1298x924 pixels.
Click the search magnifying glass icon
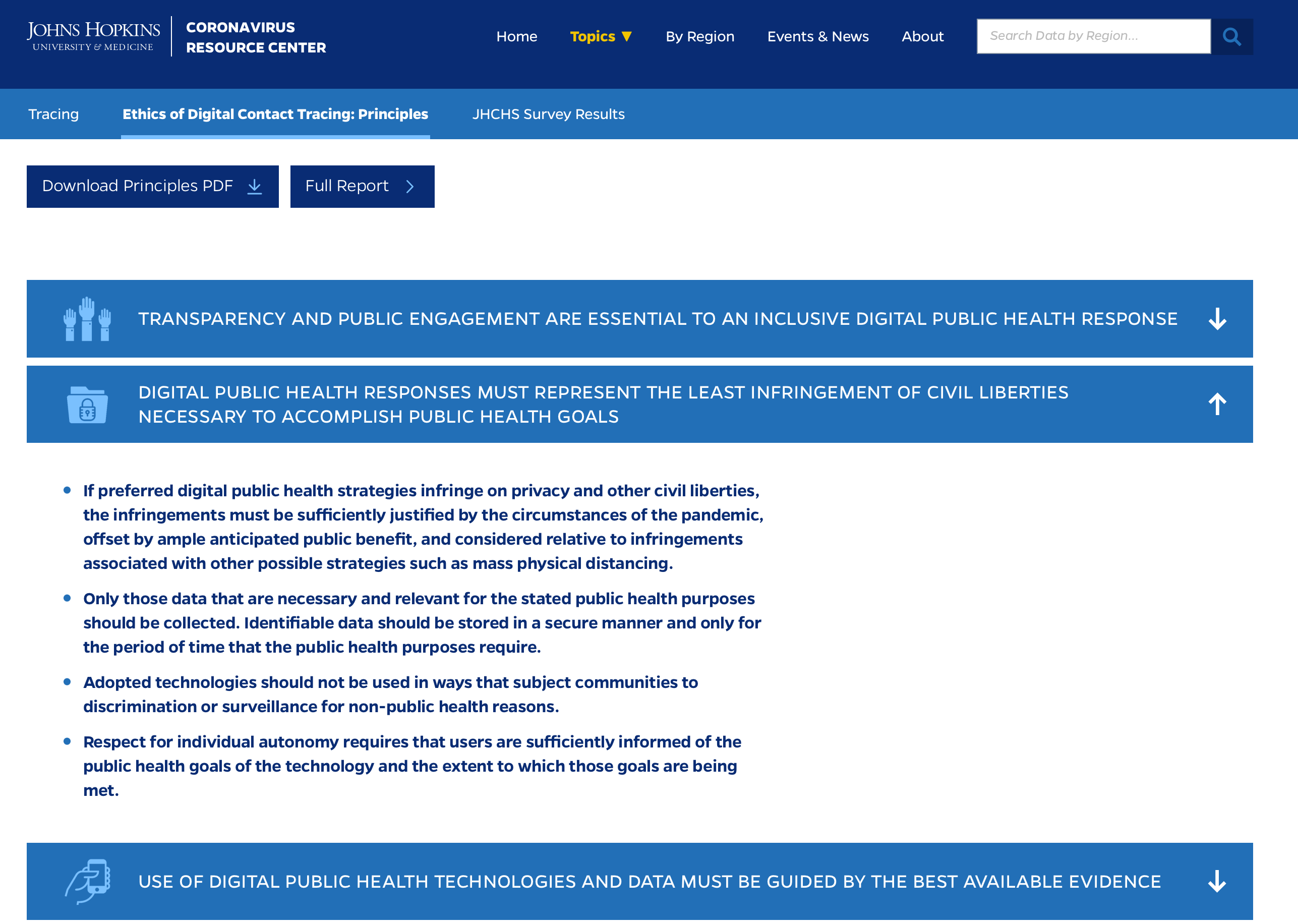coord(1232,36)
